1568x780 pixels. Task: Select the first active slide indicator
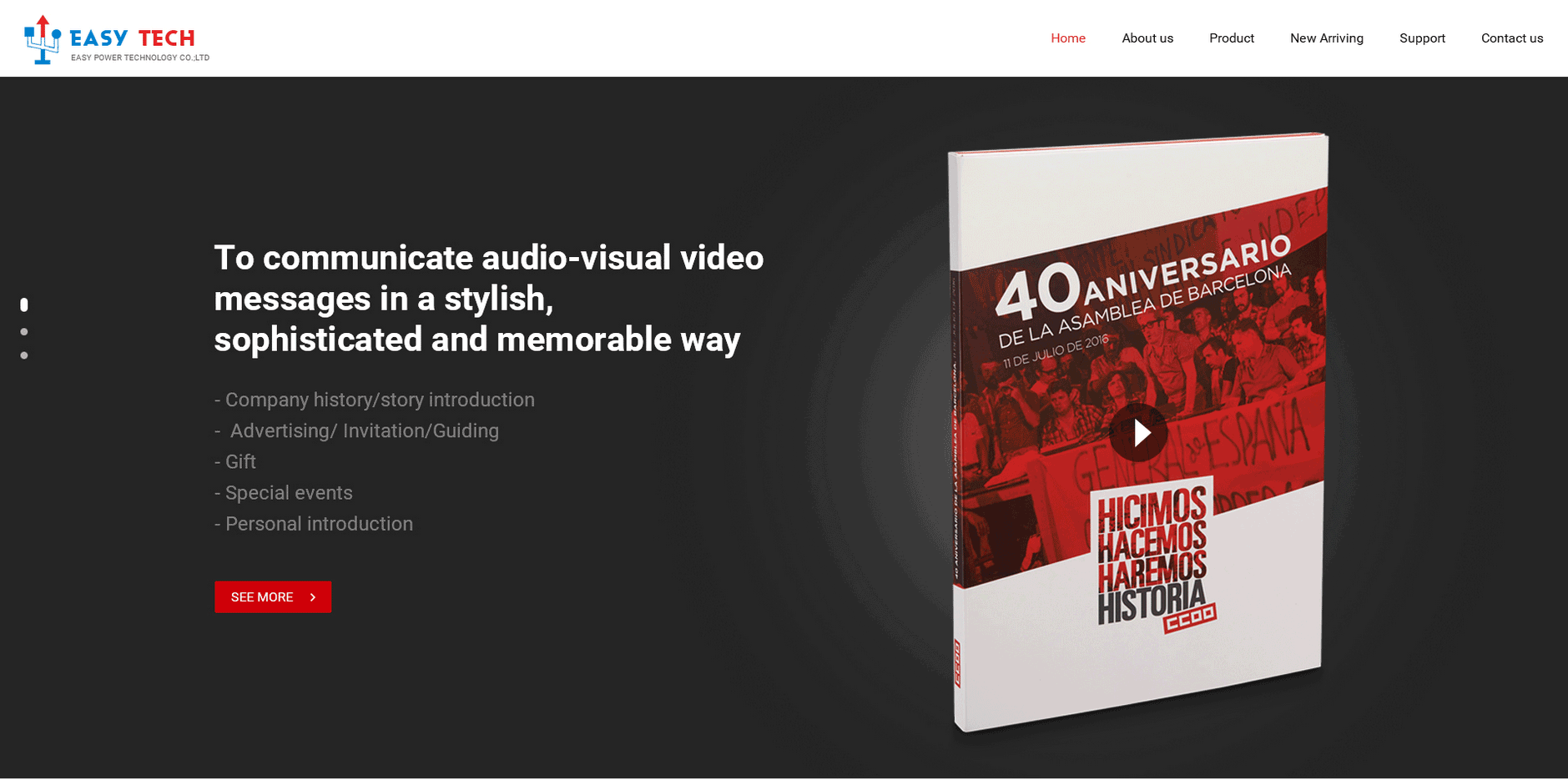[24, 305]
